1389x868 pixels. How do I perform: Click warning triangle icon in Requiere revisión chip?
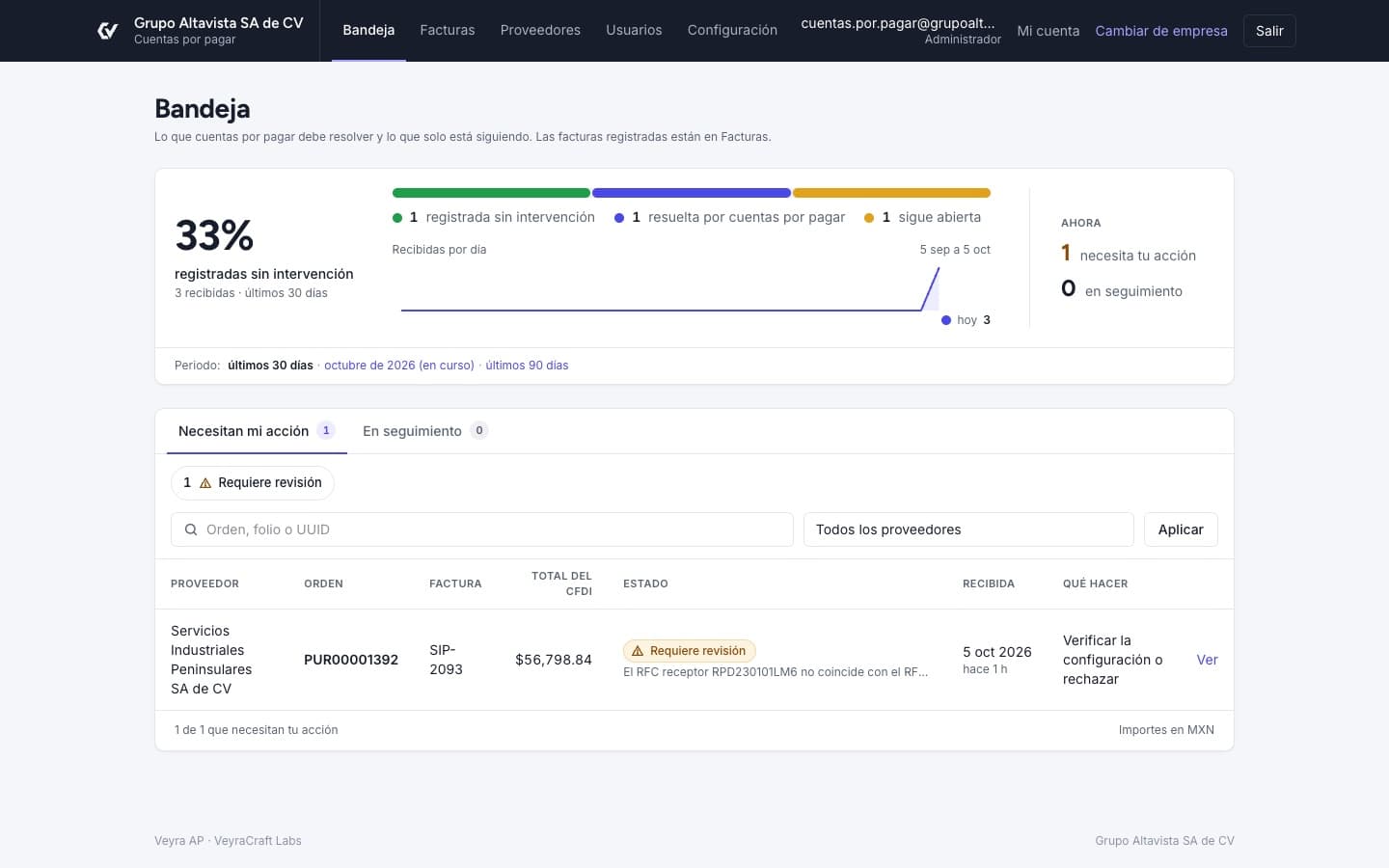205,483
